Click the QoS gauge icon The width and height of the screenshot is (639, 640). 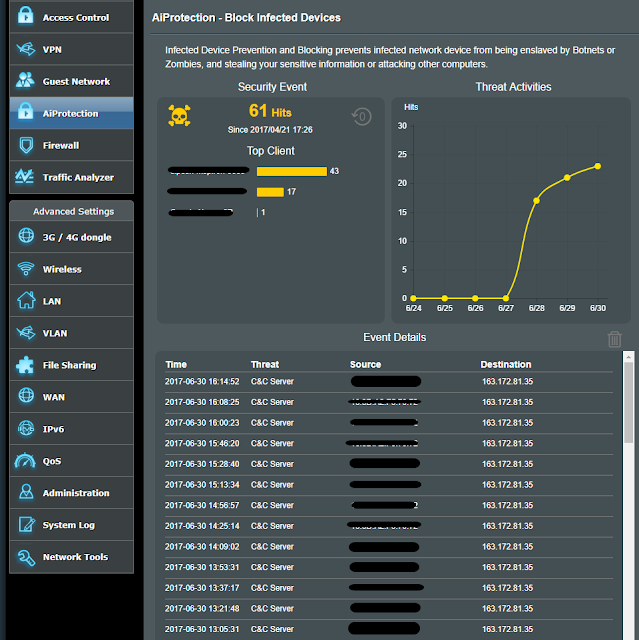[x=25, y=461]
